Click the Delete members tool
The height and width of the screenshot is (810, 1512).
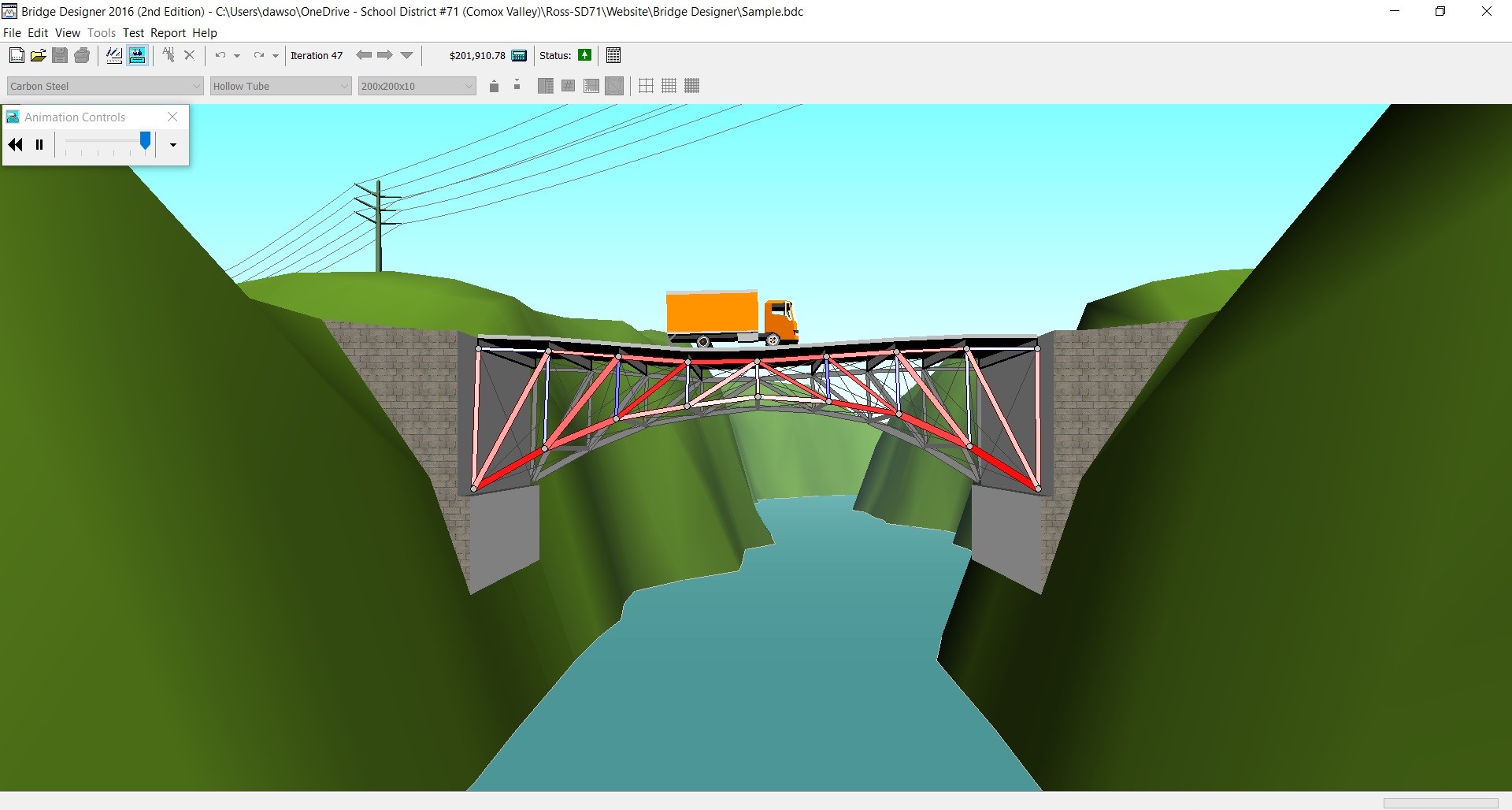(188, 55)
